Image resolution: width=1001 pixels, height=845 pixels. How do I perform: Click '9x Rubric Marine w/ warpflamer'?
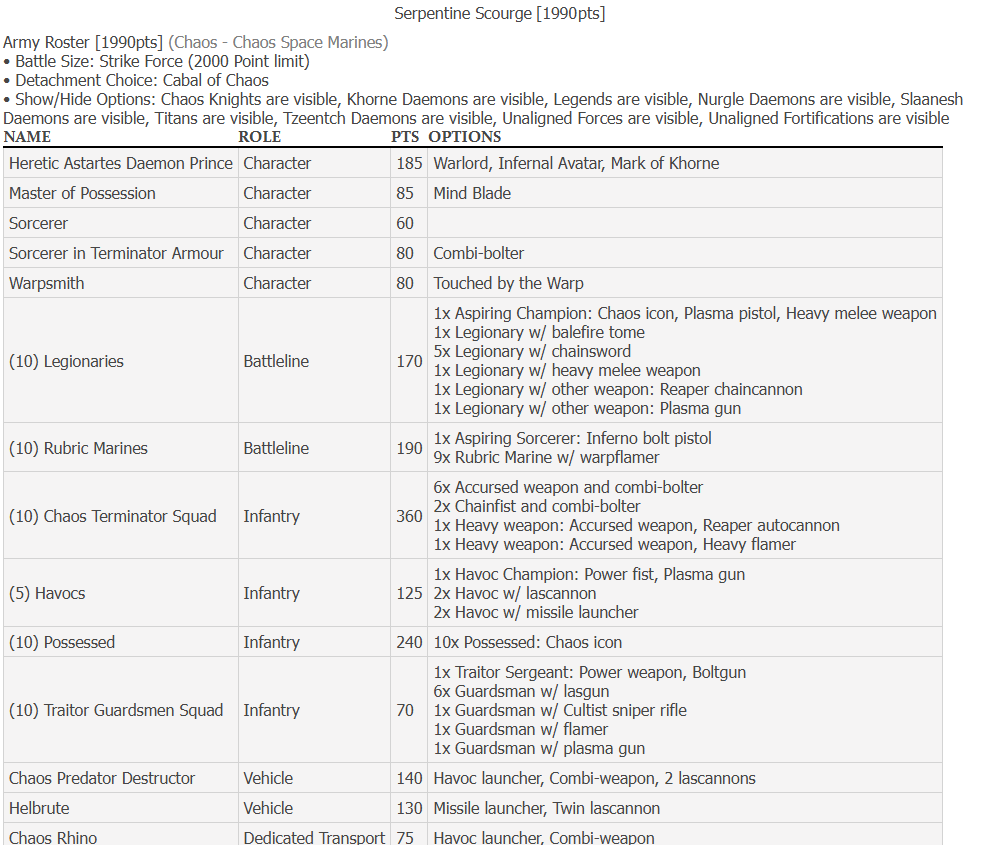coord(546,458)
